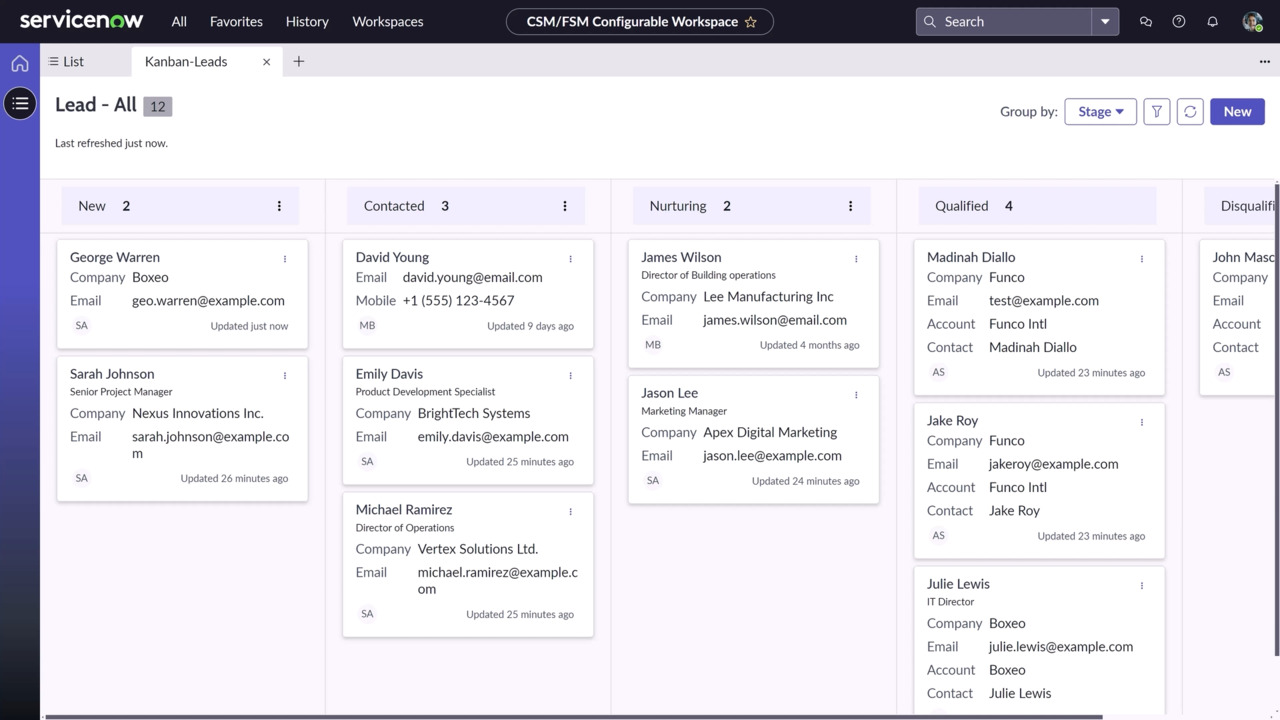
Task: Open the Connect chat icon
Action: point(1146,21)
